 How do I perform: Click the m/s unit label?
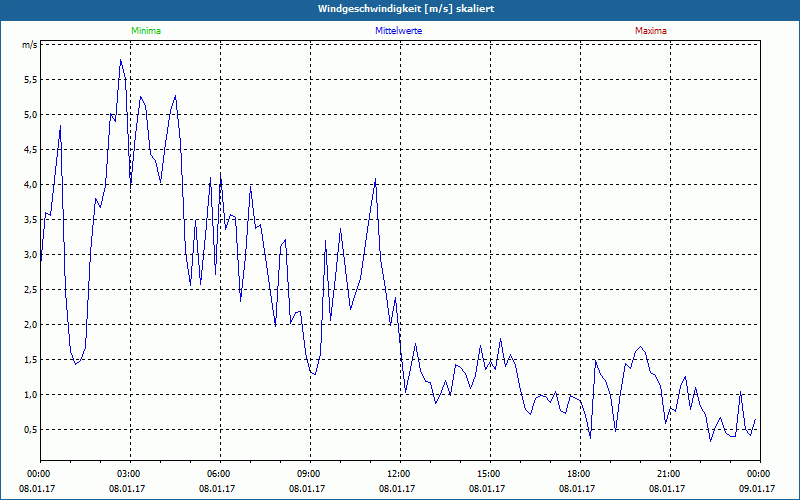[x=29, y=45]
